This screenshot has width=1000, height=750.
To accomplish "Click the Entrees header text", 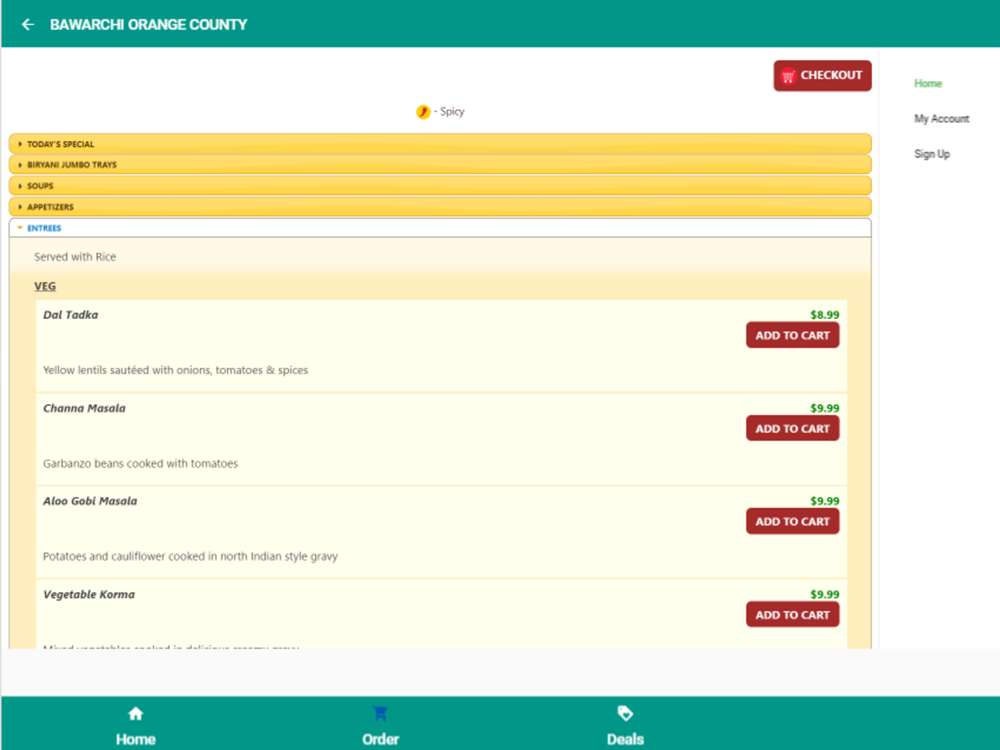I will (44, 228).
